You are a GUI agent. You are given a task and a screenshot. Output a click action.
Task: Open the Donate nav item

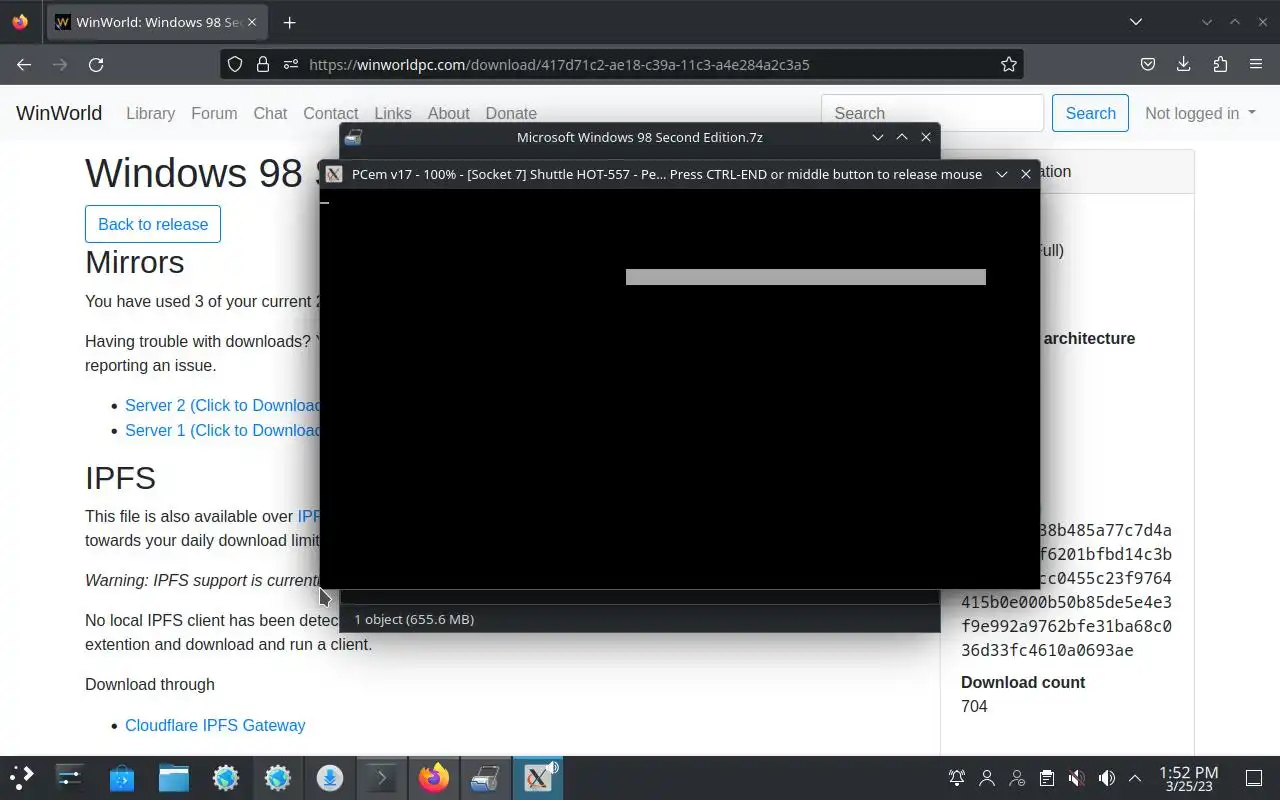click(511, 113)
